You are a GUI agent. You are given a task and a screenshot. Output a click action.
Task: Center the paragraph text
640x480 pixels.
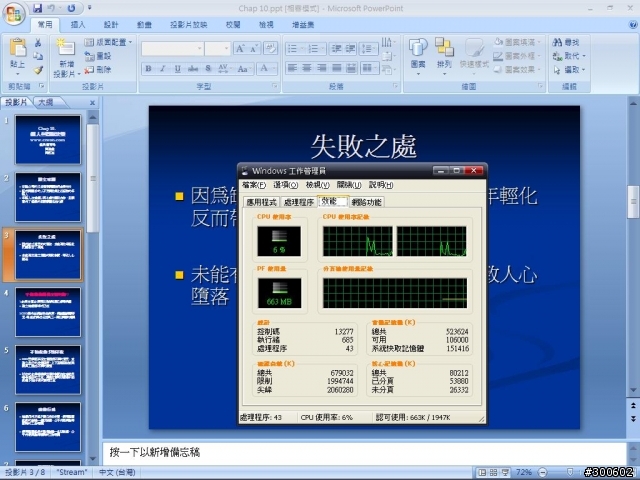(x=307, y=68)
